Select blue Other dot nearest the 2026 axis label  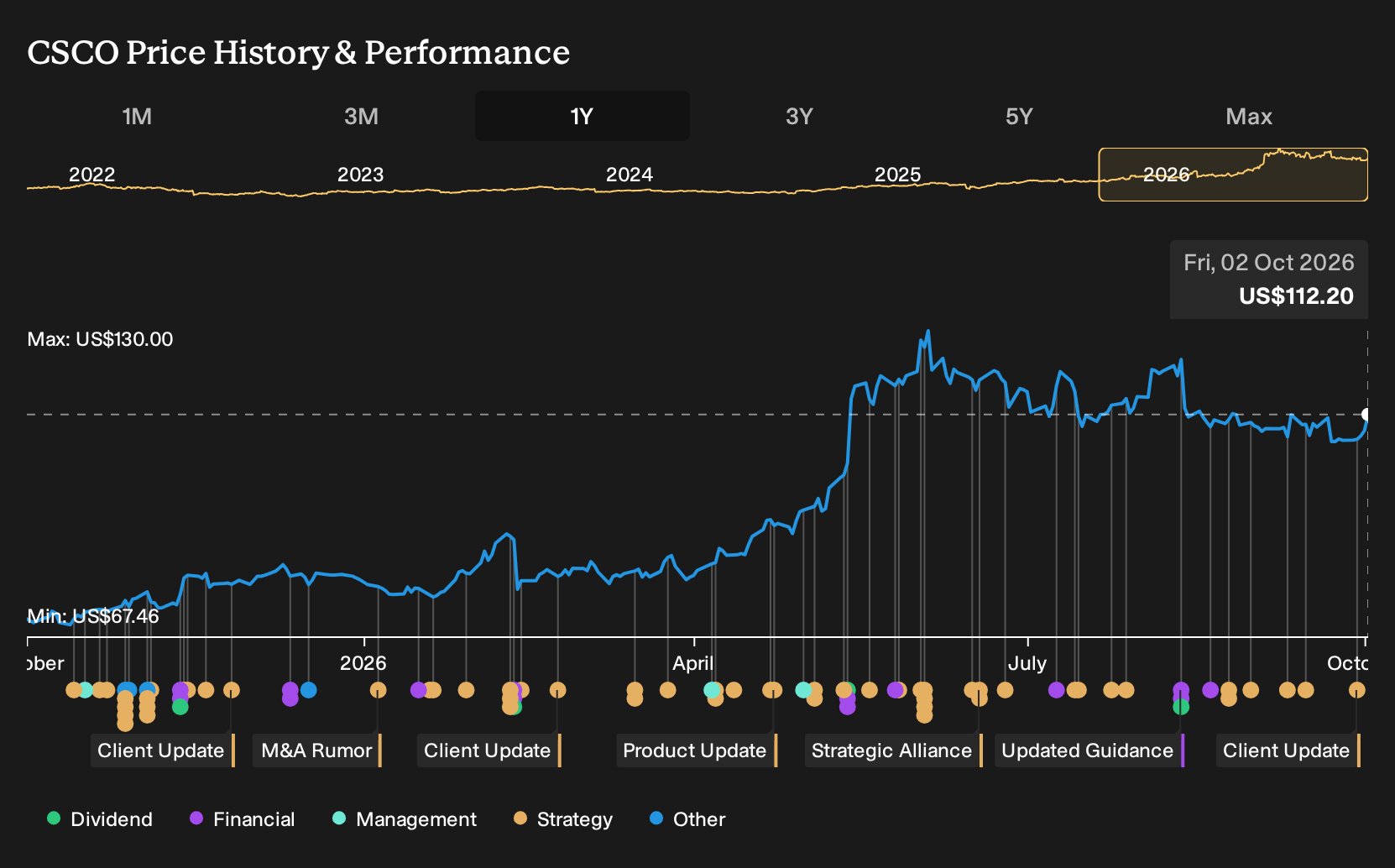point(308,690)
